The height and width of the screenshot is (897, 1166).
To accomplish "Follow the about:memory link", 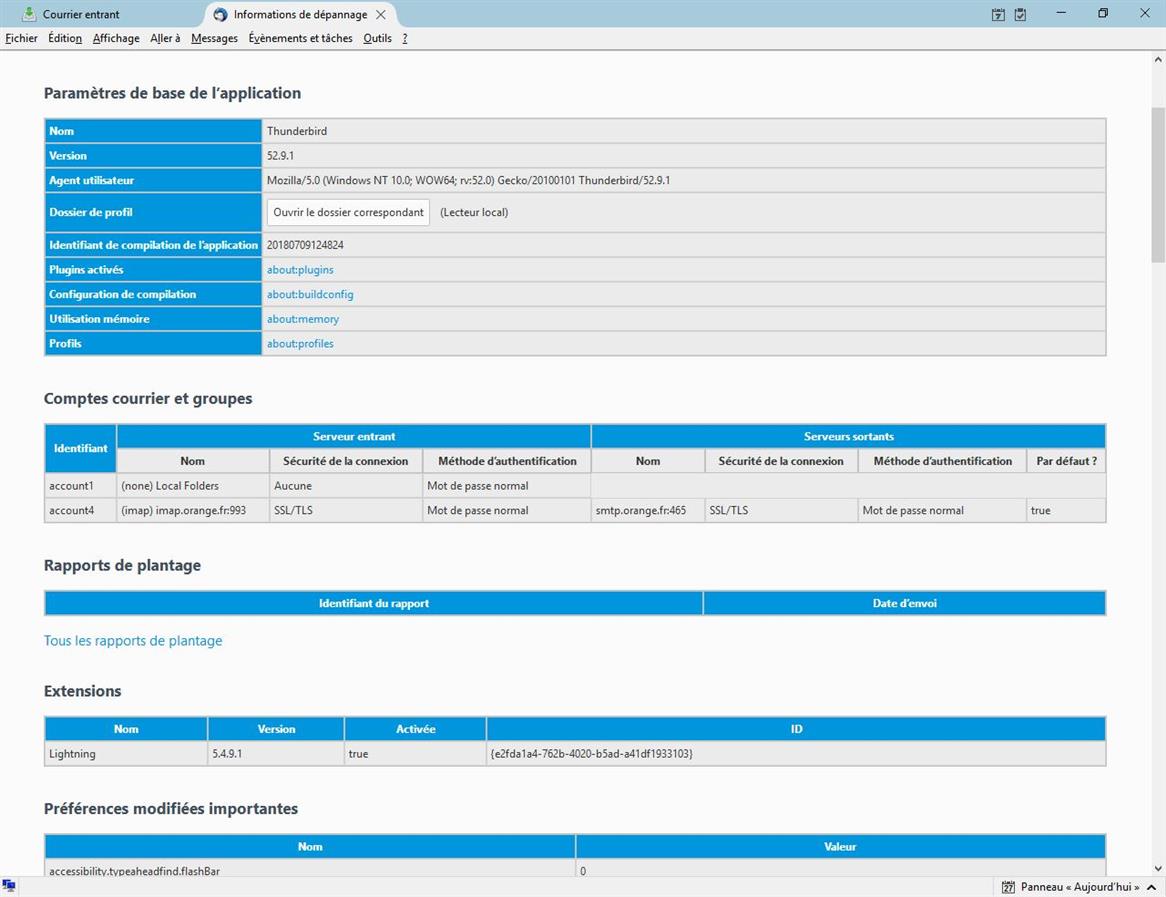I will 303,319.
